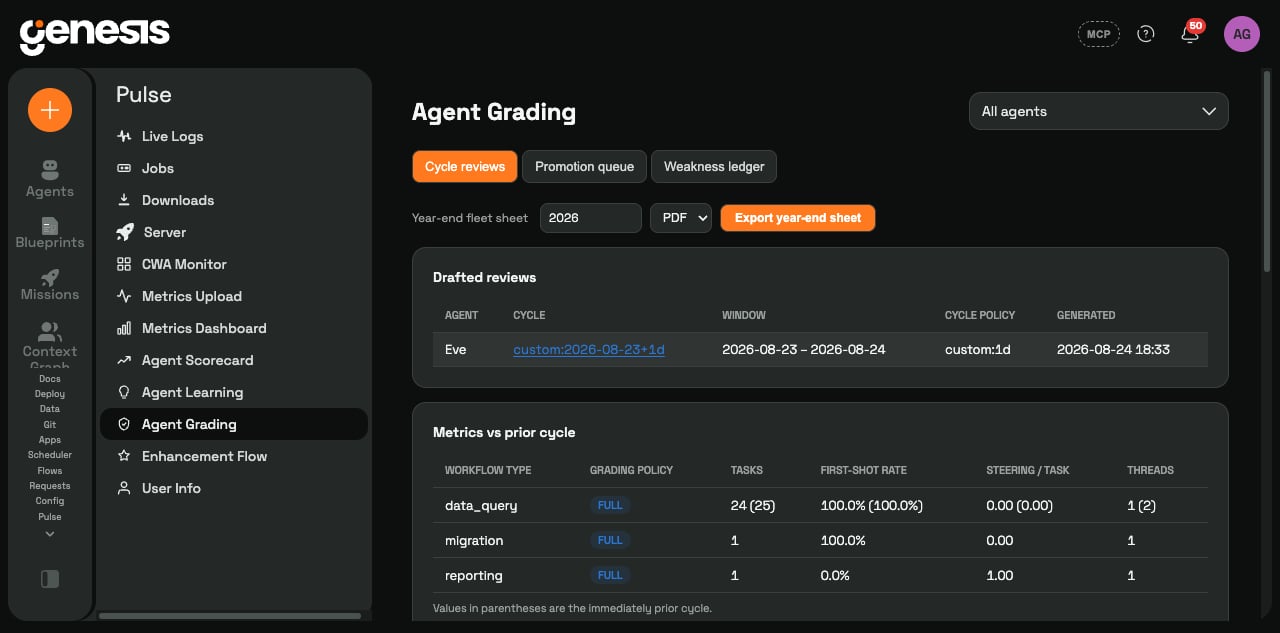Click the FULL badge in reporting row
This screenshot has width=1280, height=633.
tap(610, 575)
